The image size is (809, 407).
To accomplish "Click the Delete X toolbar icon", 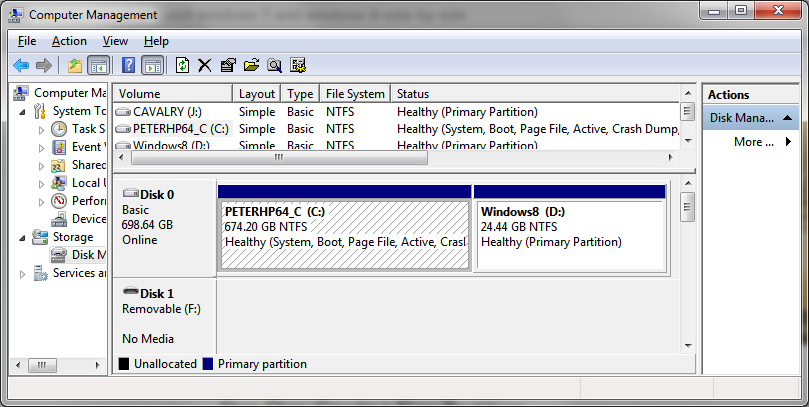I will (x=205, y=66).
